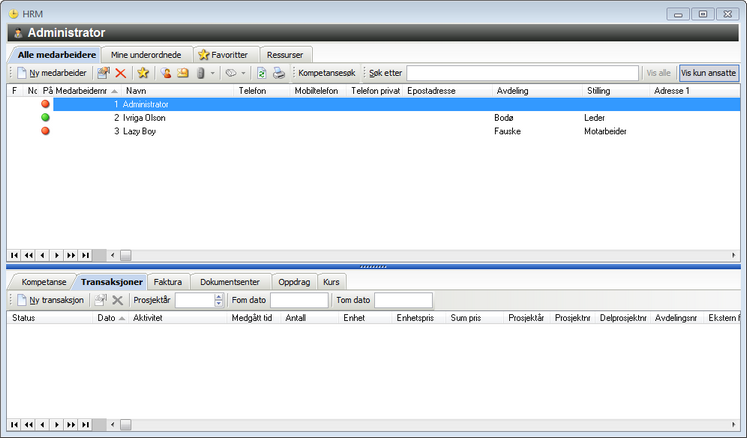Screen dimensions: 747x438
Task: Click the mobile phone toolbar icon
Action: 201,73
